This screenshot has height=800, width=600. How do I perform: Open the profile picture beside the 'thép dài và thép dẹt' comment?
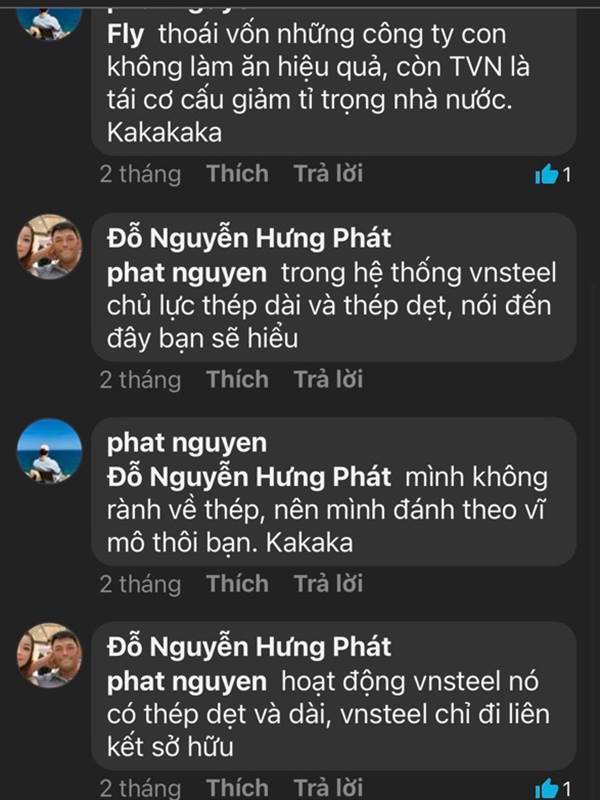pyautogui.click(x=50, y=246)
